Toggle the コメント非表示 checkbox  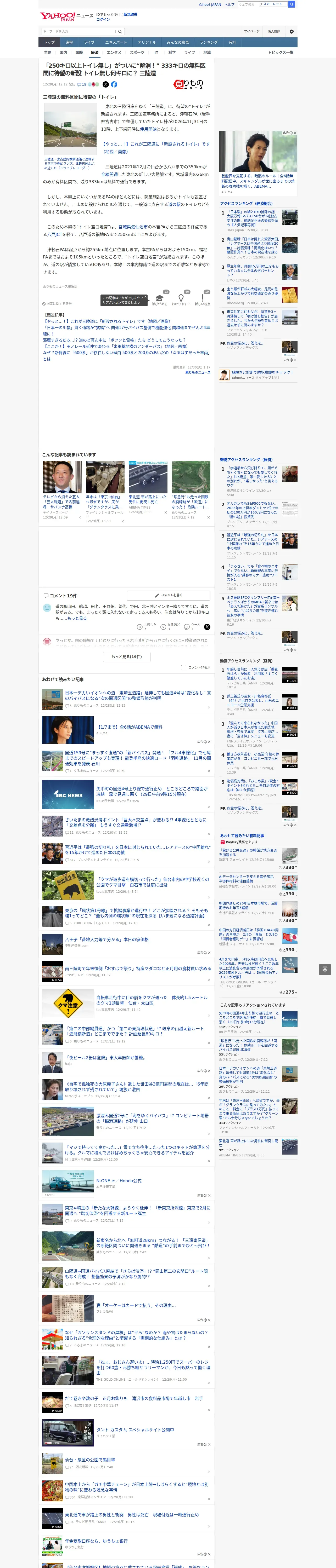[x=183, y=667]
